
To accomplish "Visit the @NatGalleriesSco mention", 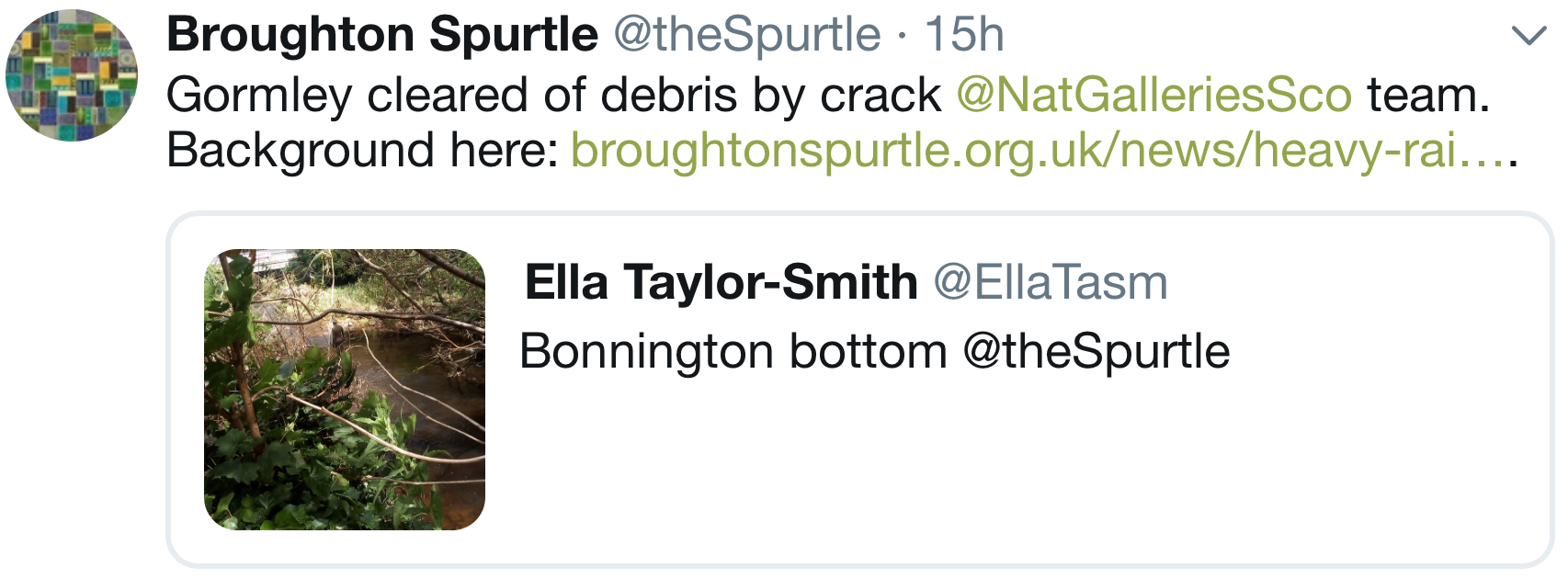I will pos(1154,95).
